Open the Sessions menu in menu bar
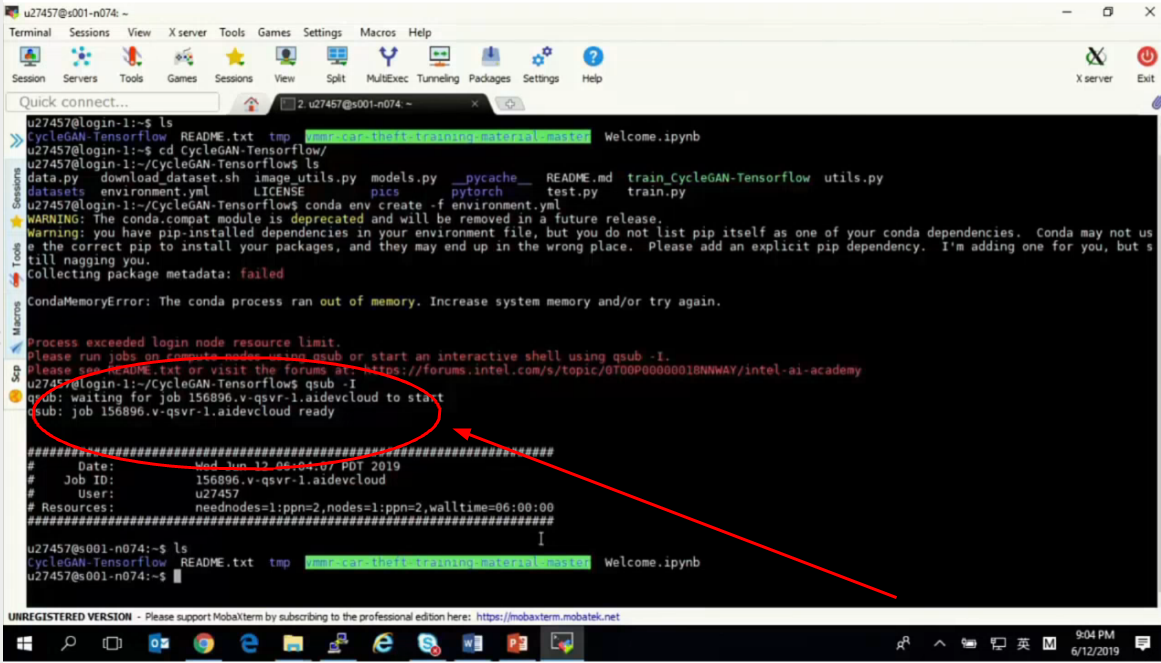This screenshot has width=1161, height=663. click(89, 33)
